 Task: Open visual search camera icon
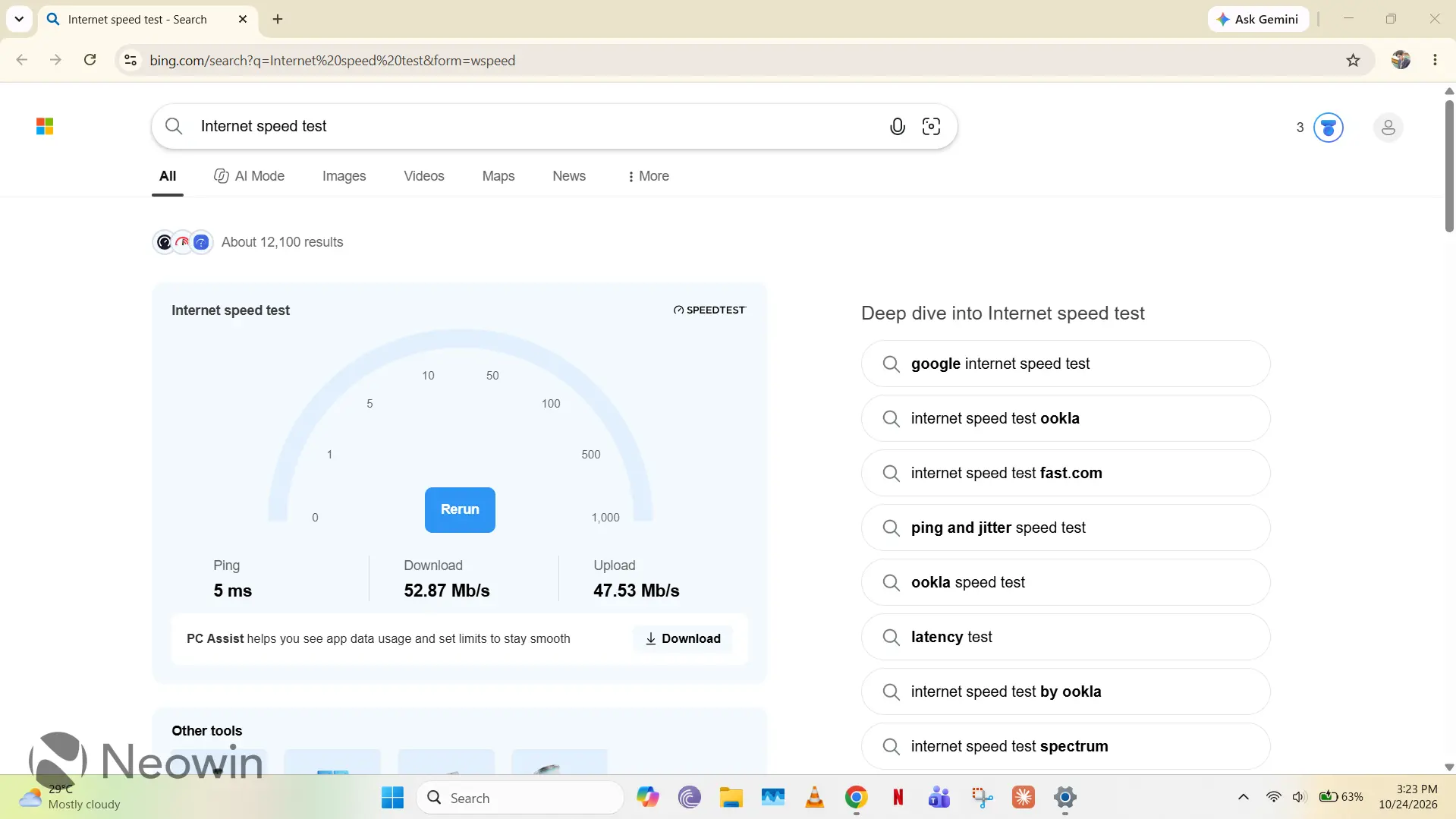931,126
